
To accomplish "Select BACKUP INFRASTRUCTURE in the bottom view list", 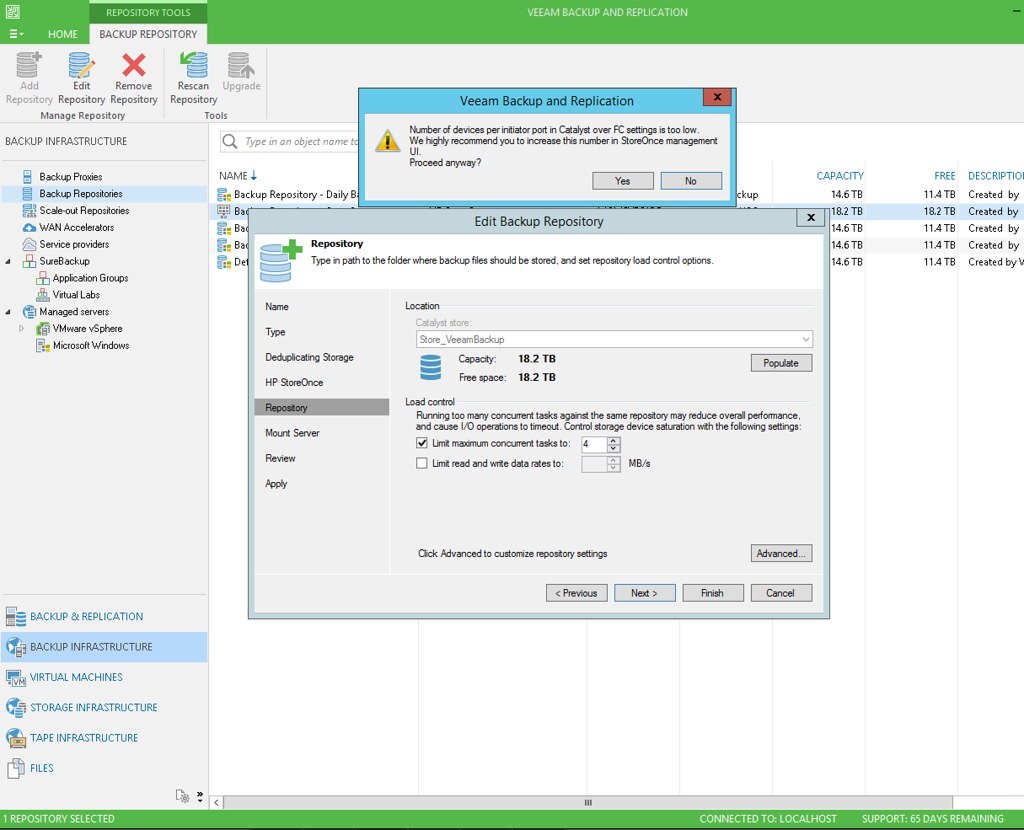I will pyautogui.click(x=104, y=646).
